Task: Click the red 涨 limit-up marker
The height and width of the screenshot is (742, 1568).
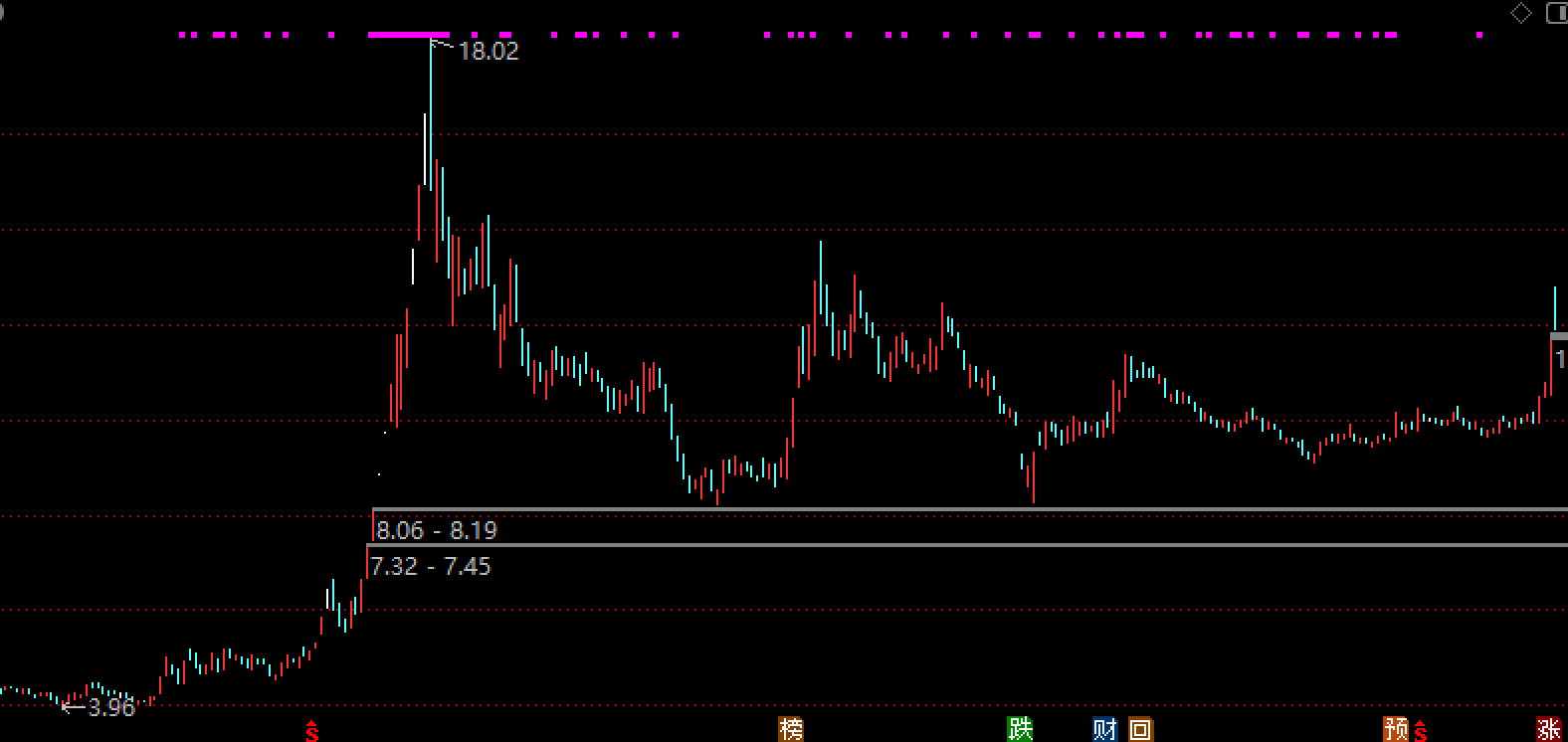Action: point(1548,729)
